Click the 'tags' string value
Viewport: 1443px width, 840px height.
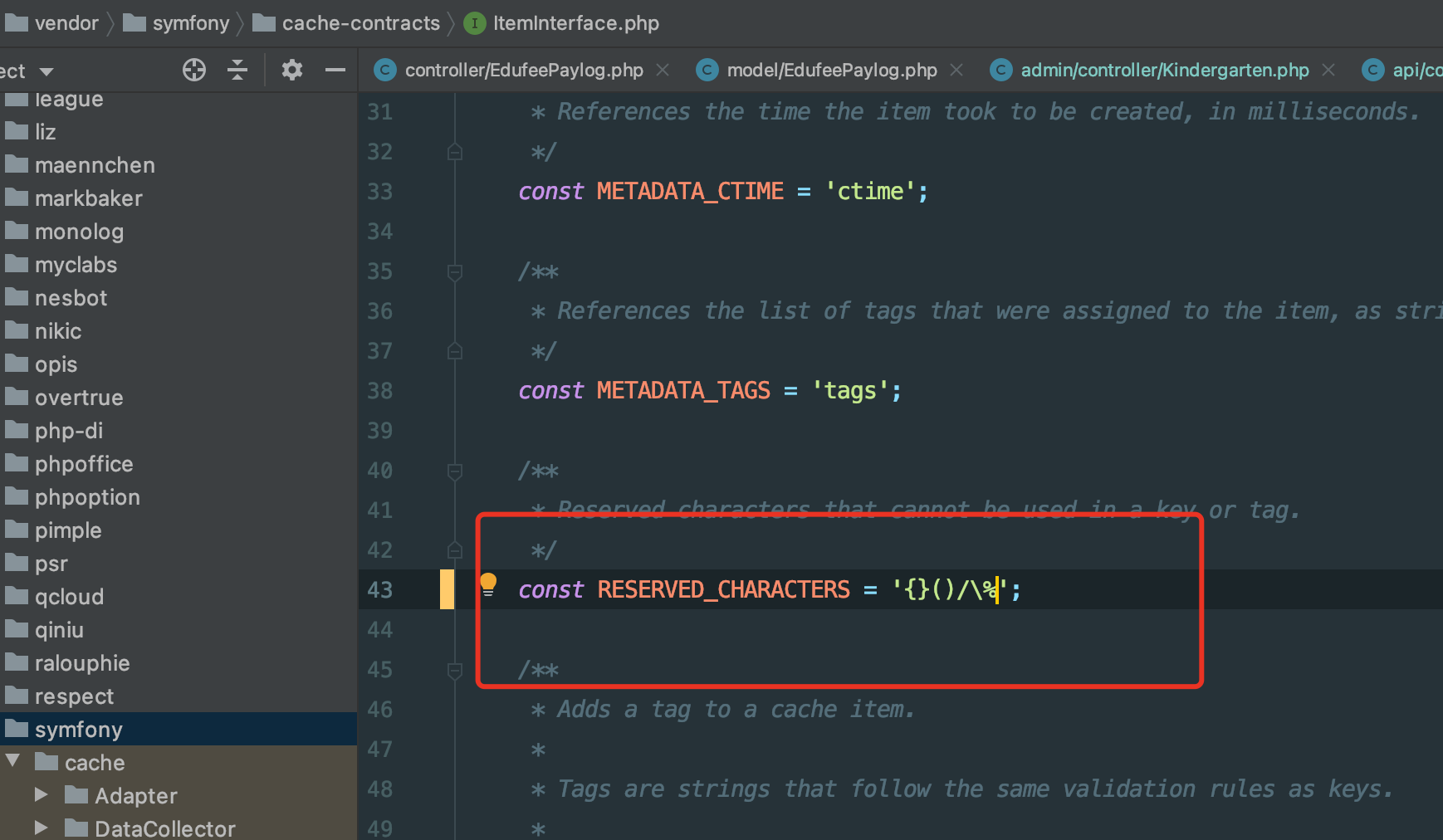(850, 390)
